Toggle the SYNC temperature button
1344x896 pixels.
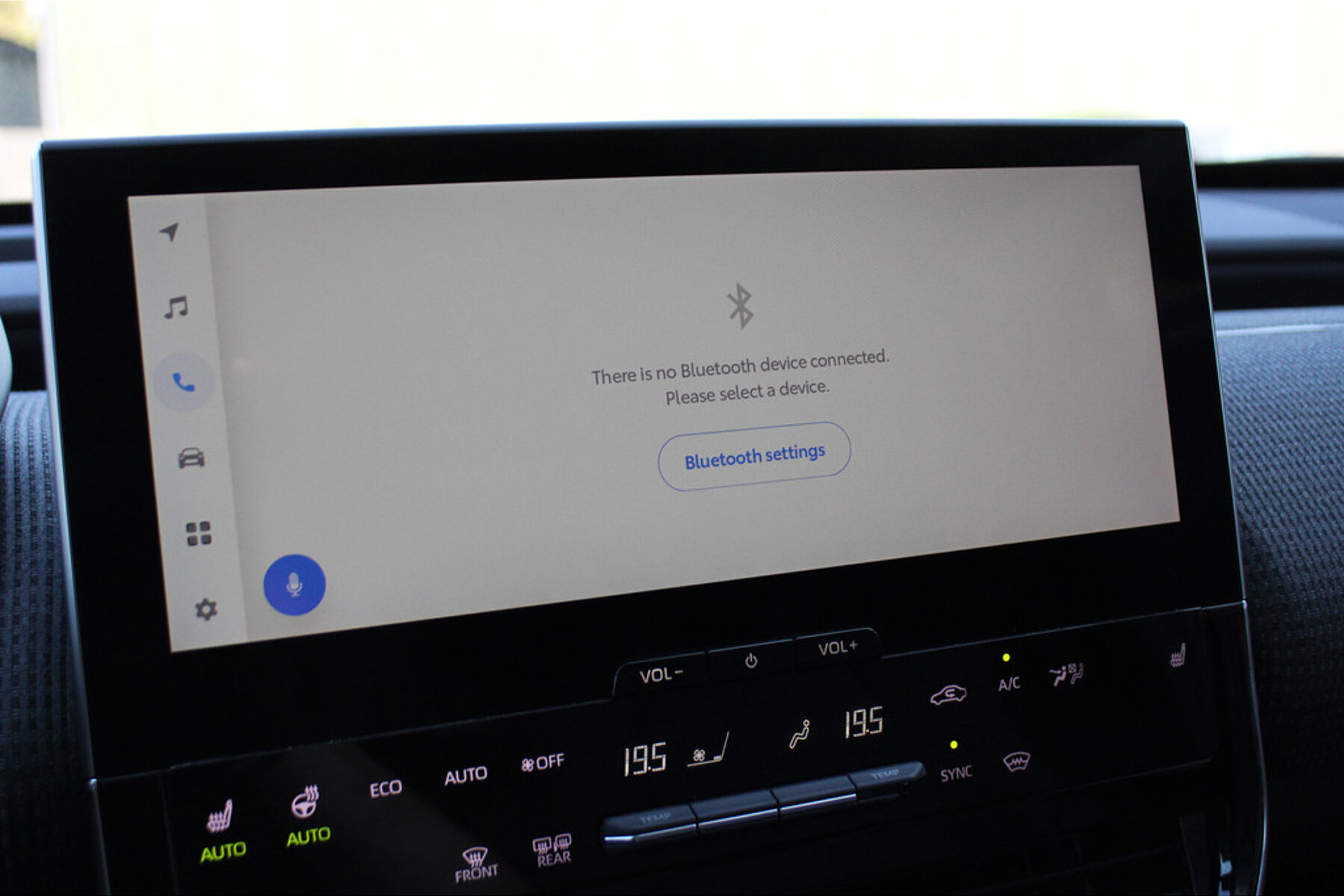[956, 772]
